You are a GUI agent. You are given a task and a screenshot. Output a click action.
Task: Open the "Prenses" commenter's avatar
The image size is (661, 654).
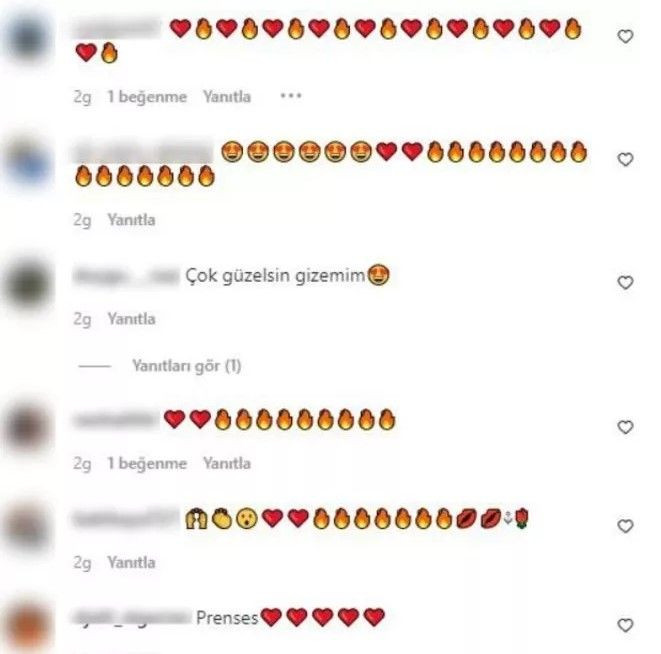[28, 625]
